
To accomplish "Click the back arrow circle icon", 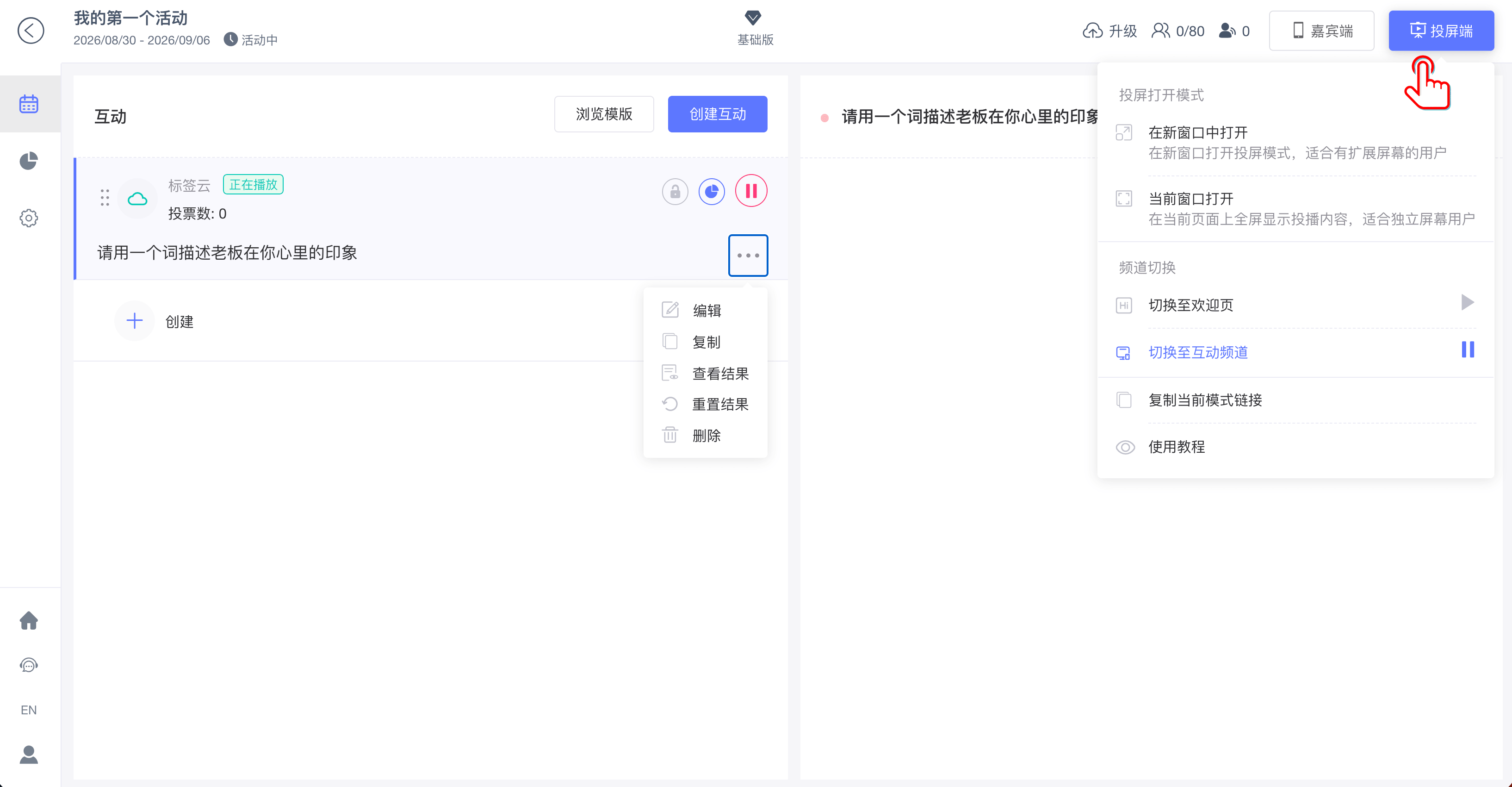I will point(31,31).
